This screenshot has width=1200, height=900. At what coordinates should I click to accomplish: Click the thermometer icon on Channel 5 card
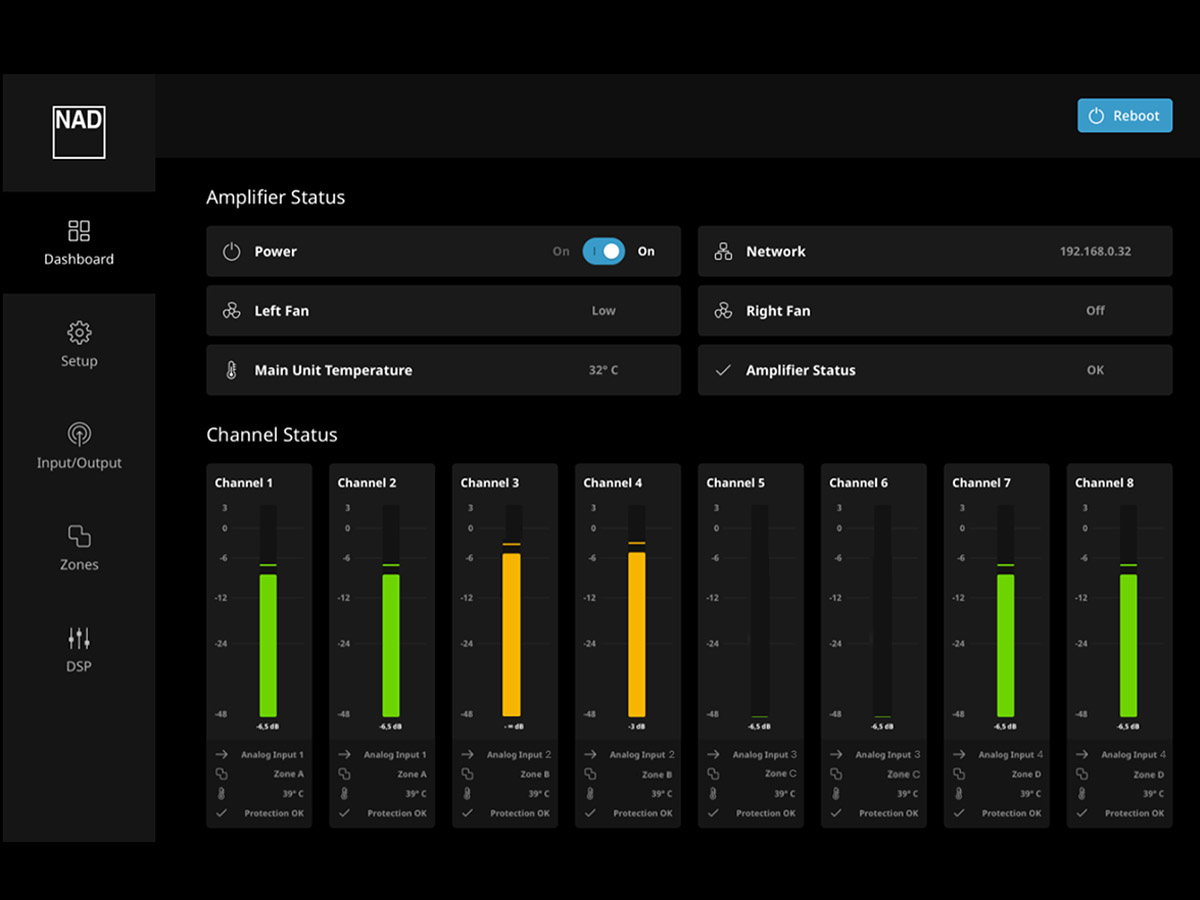click(715, 793)
